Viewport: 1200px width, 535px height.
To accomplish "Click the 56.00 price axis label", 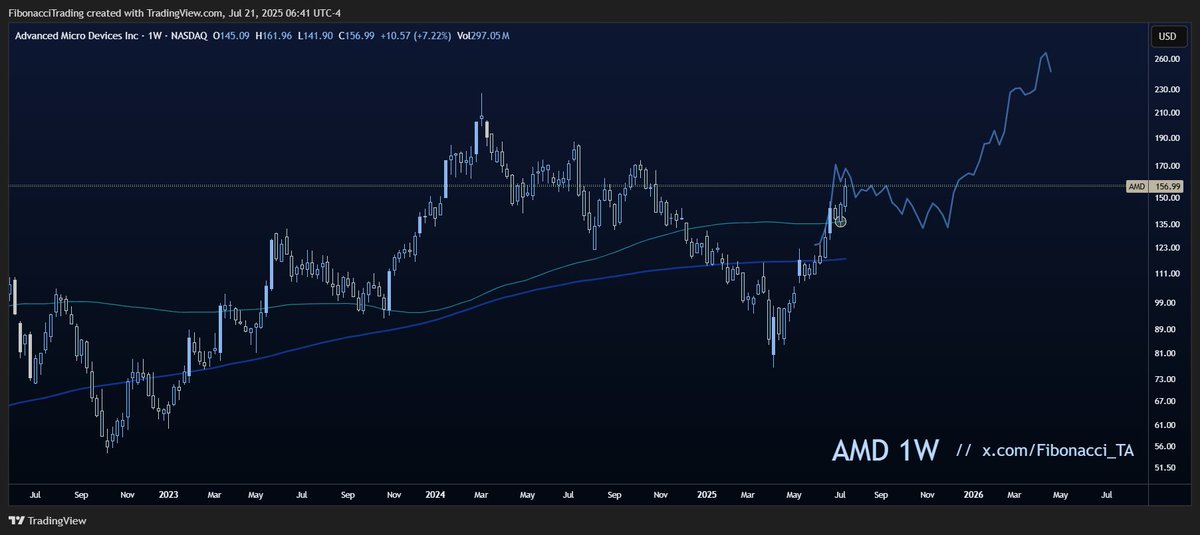I will [1166, 447].
